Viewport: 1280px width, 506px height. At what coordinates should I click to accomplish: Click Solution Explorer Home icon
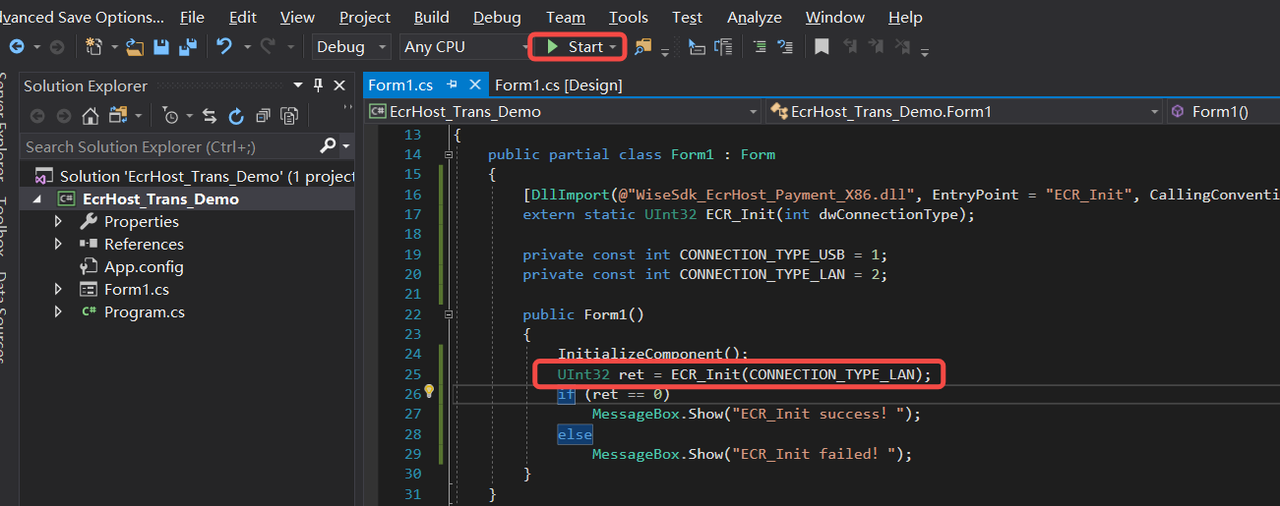click(x=90, y=116)
